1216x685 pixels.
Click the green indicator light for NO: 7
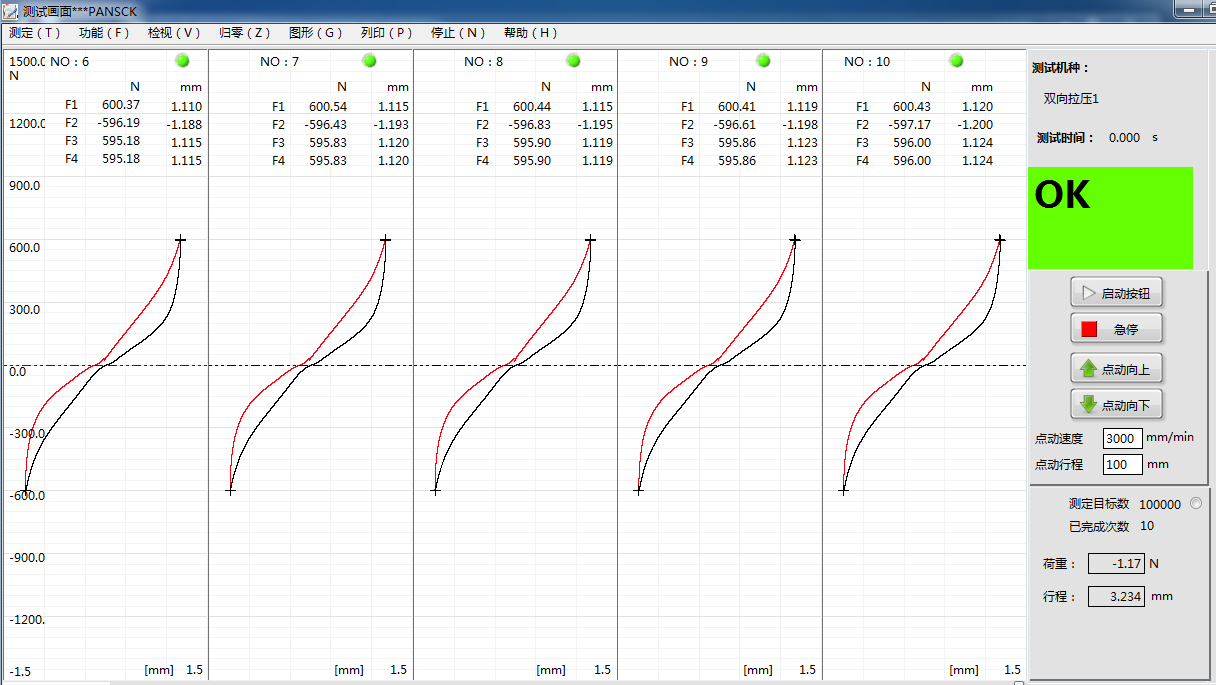369,61
